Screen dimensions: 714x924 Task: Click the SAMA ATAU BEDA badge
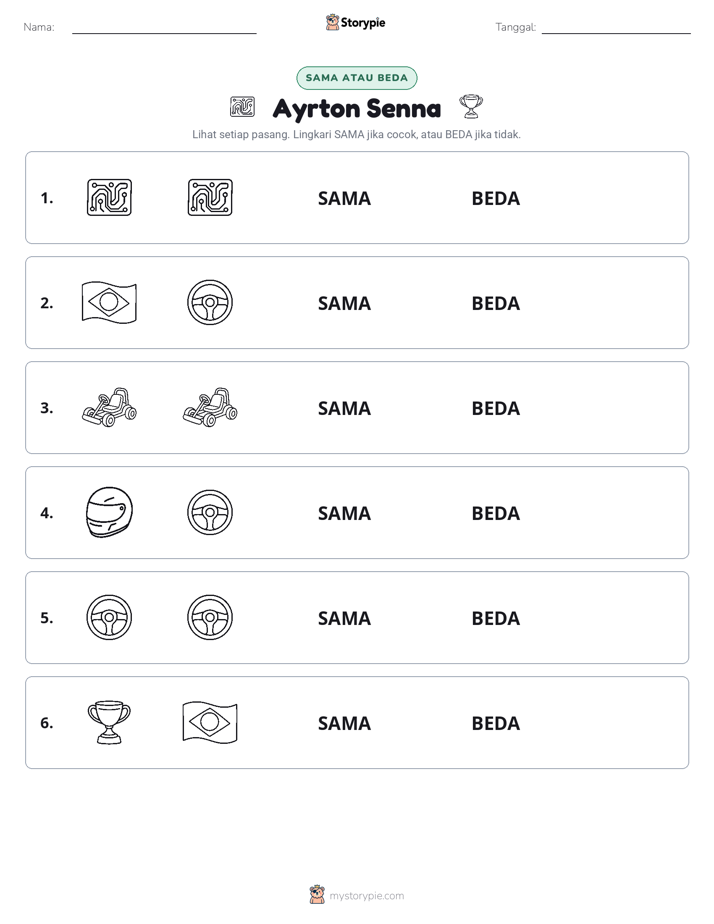point(356,78)
